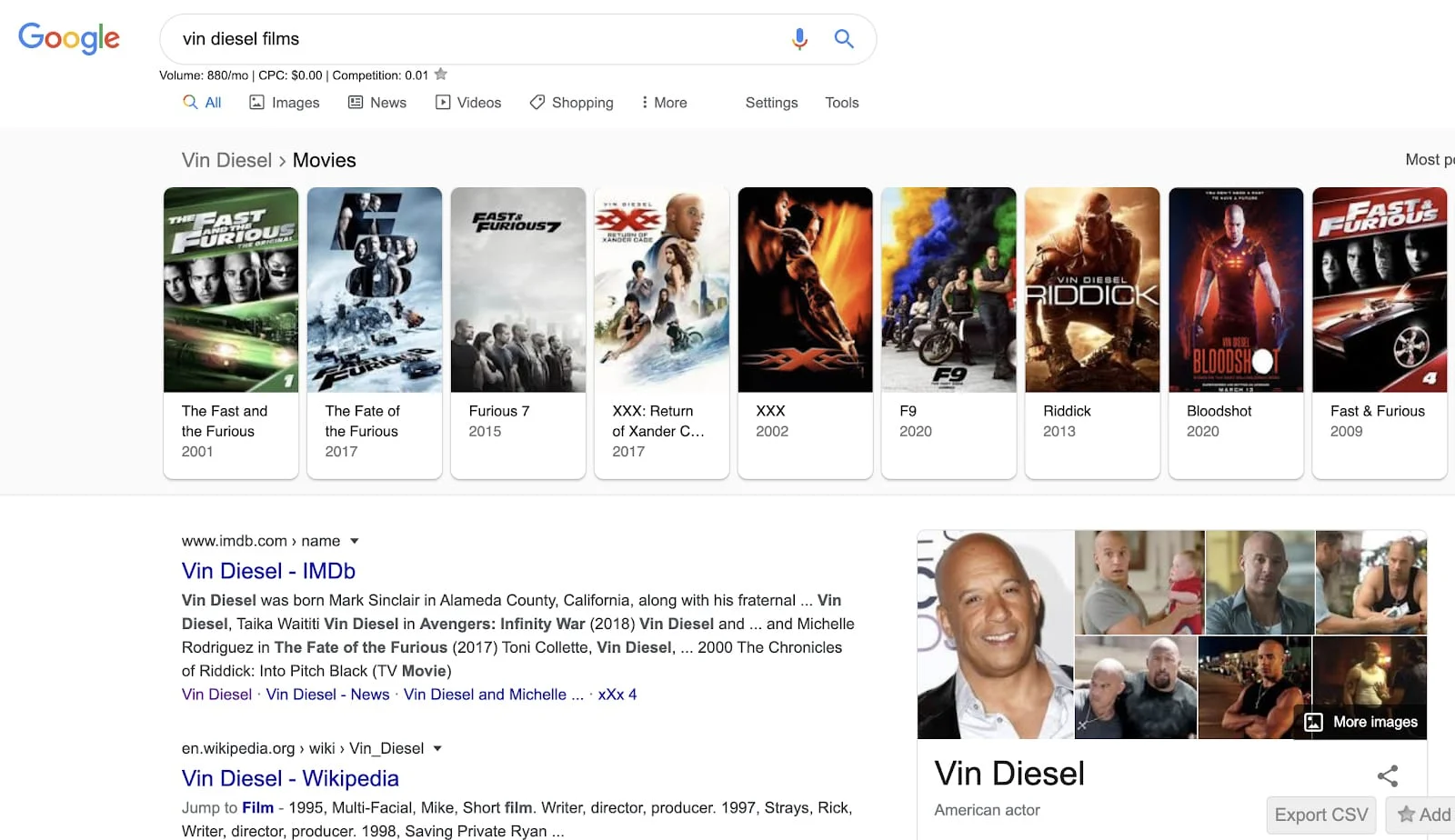Switch to the Images tab
1455x840 pixels.
(x=285, y=103)
